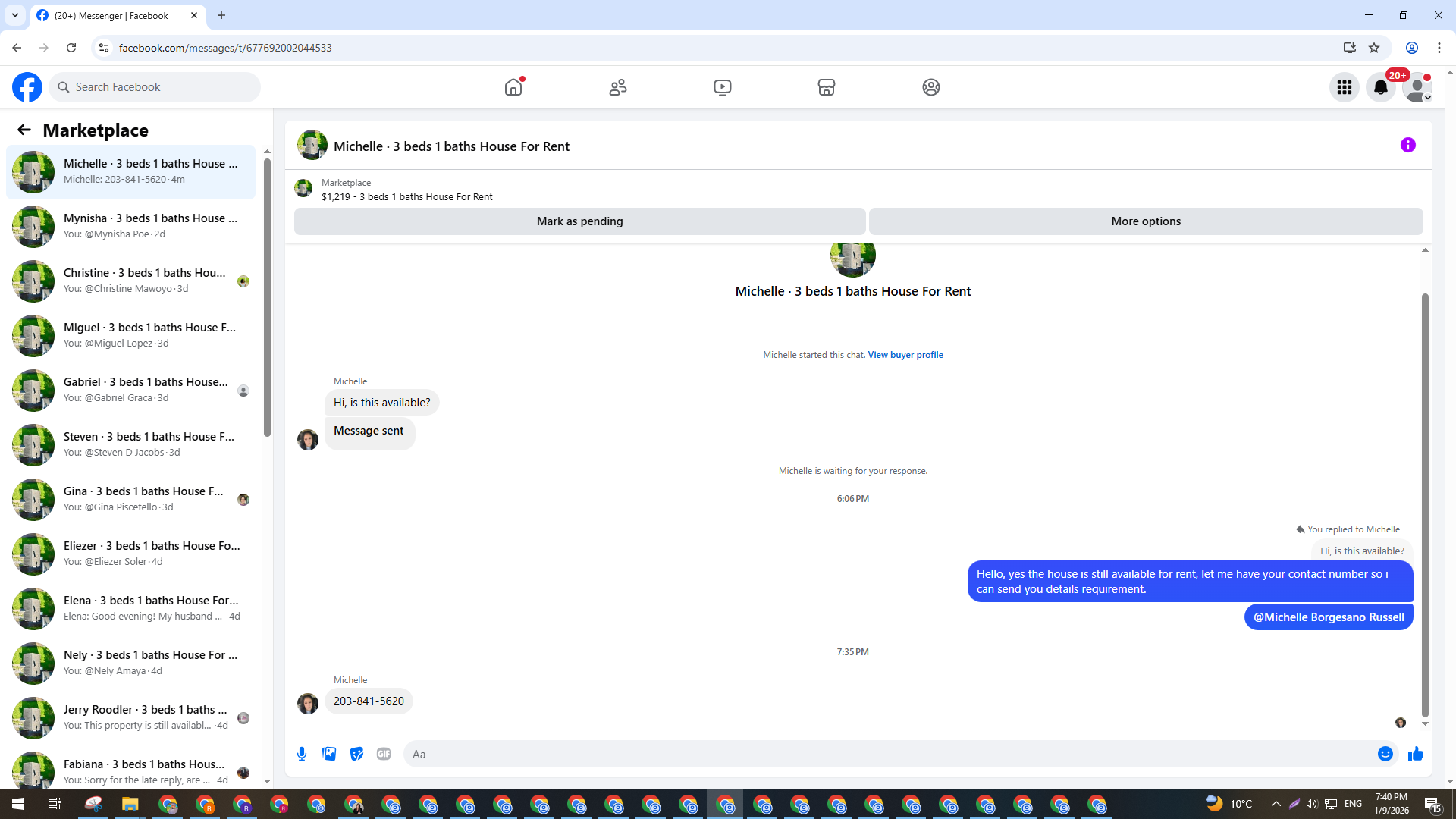This screenshot has height=819, width=1456.
Task: Open Chrome tab search dropdown arrow
Action: [x=14, y=15]
